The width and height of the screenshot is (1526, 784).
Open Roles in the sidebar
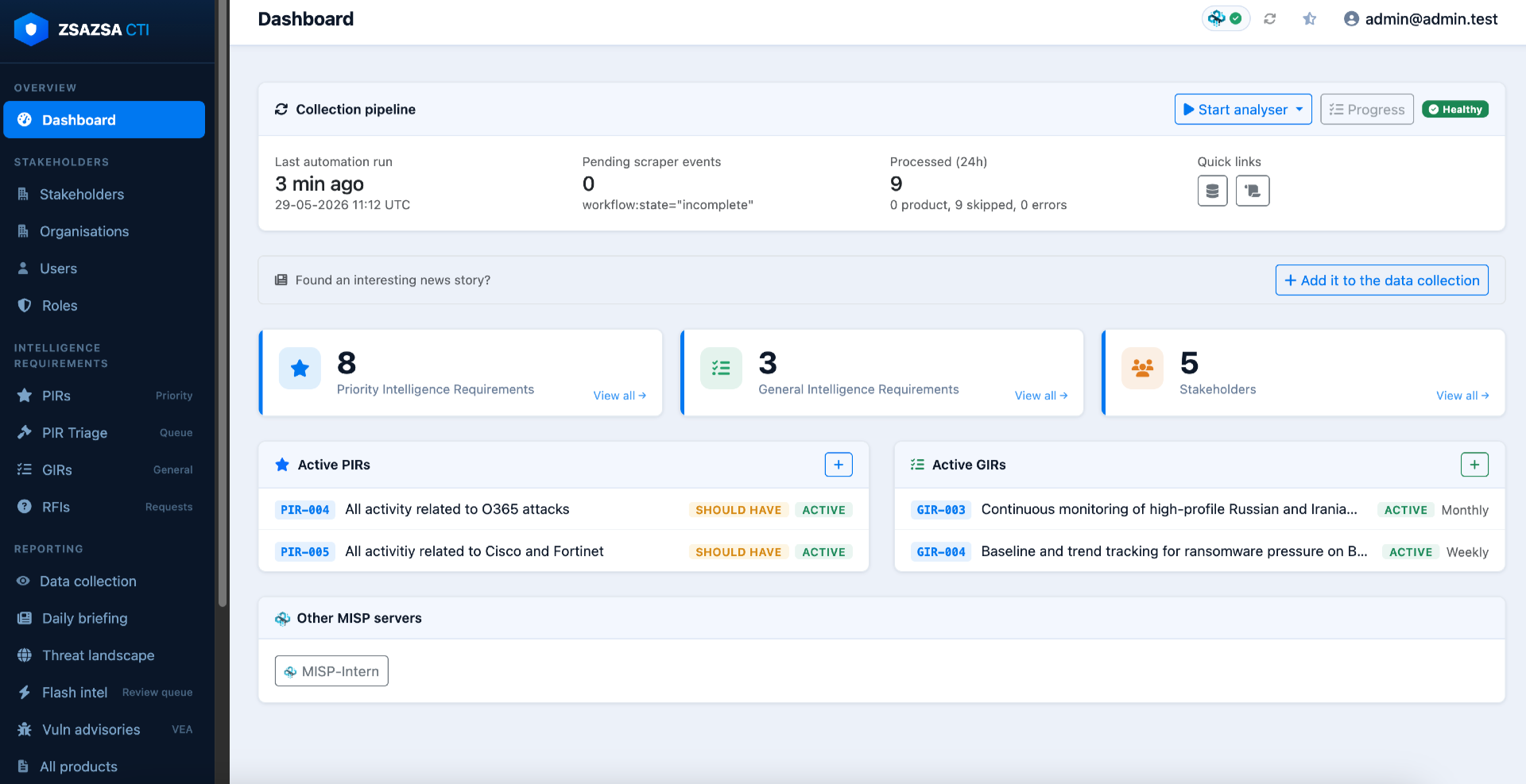click(104, 306)
